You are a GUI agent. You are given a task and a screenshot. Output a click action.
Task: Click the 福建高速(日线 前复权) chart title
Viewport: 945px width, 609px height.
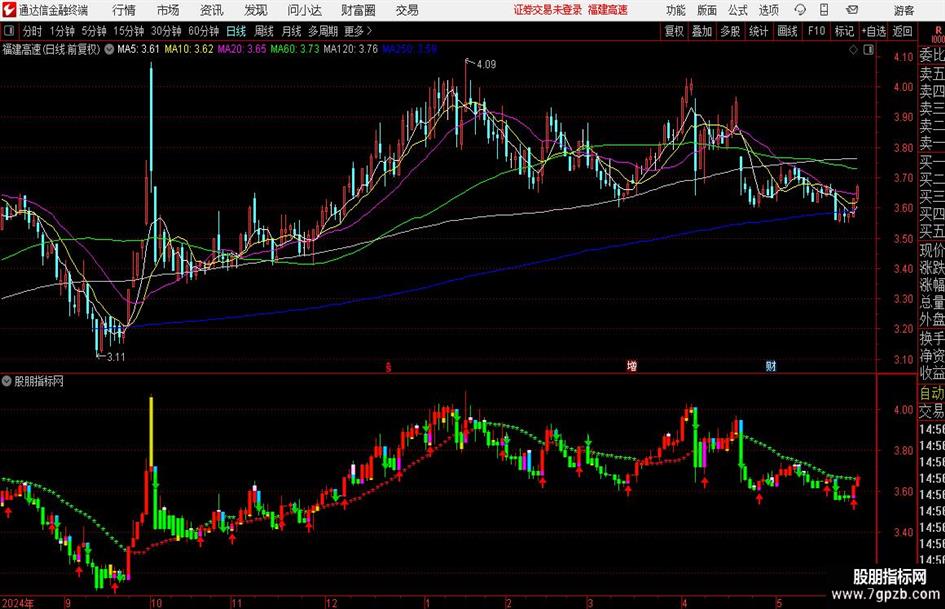coord(51,49)
